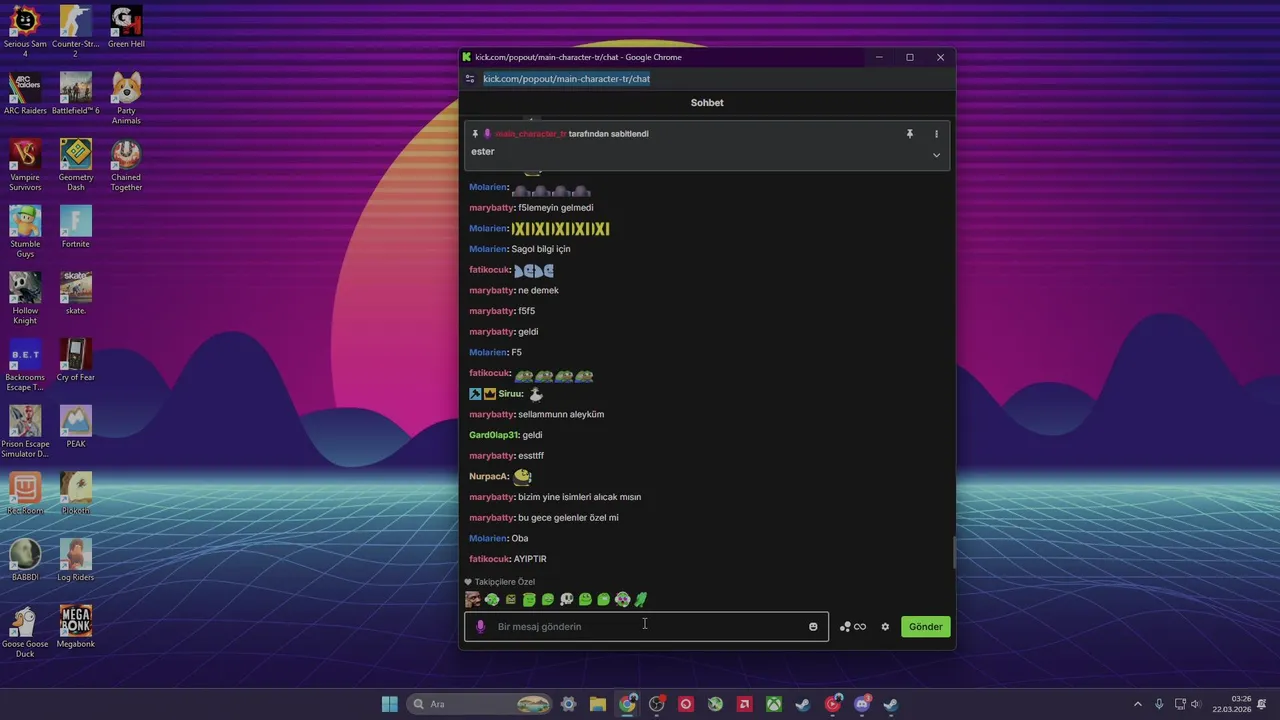Insert the pink-eyed clown emote
This screenshot has width=1280, height=720.
[x=622, y=599]
